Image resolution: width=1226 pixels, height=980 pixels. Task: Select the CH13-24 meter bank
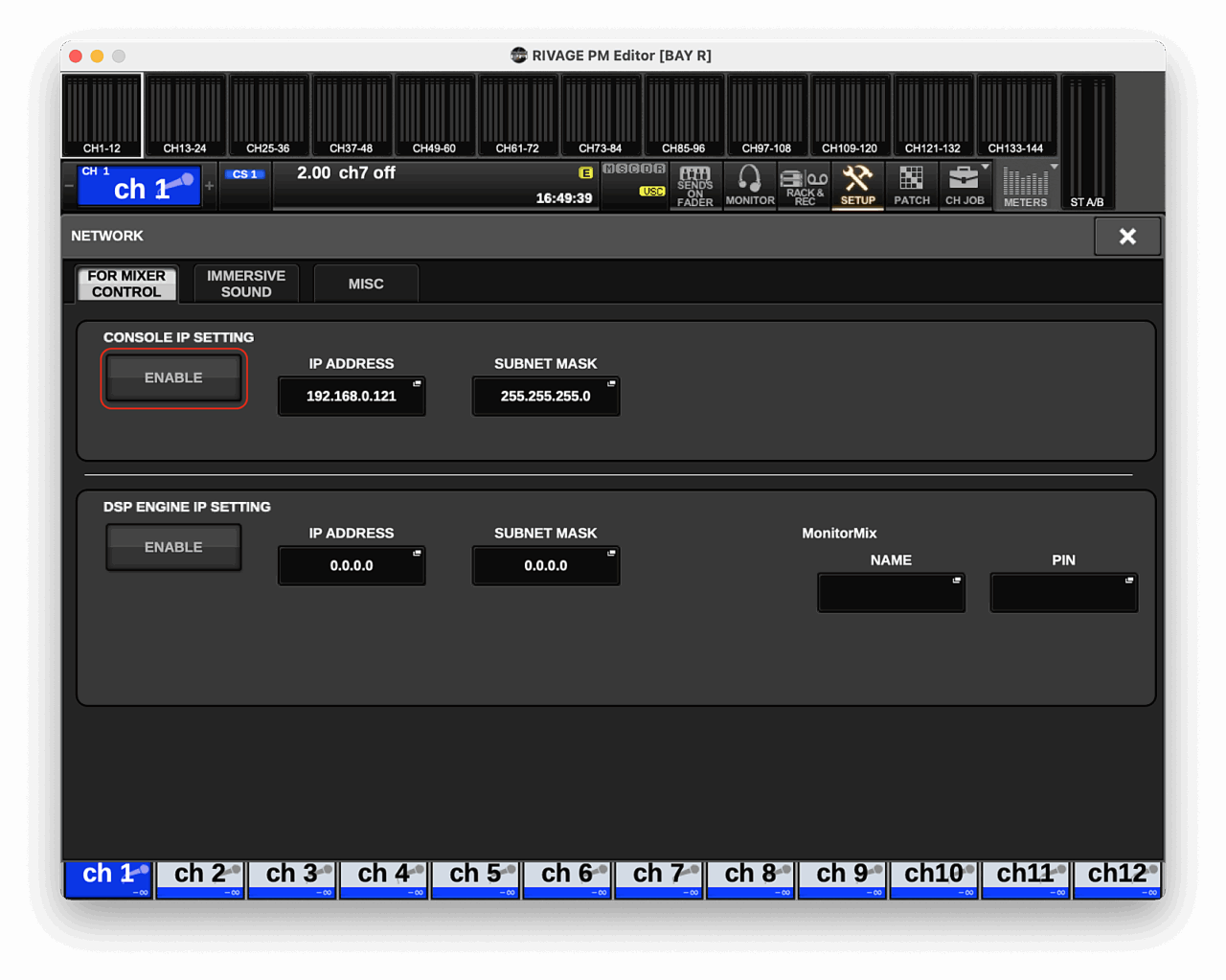tap(185, 115)
